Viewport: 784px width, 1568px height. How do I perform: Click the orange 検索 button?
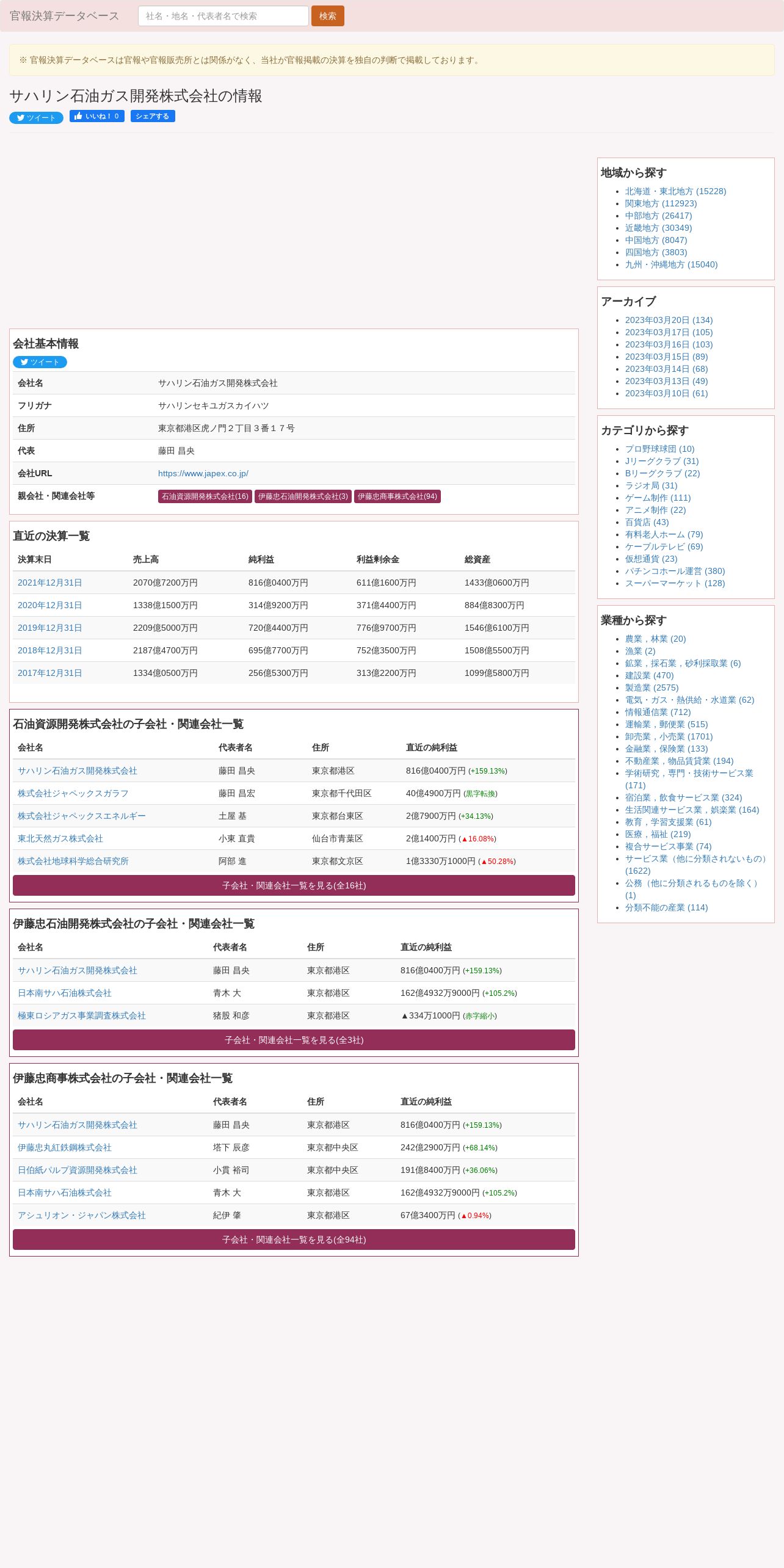328,16
